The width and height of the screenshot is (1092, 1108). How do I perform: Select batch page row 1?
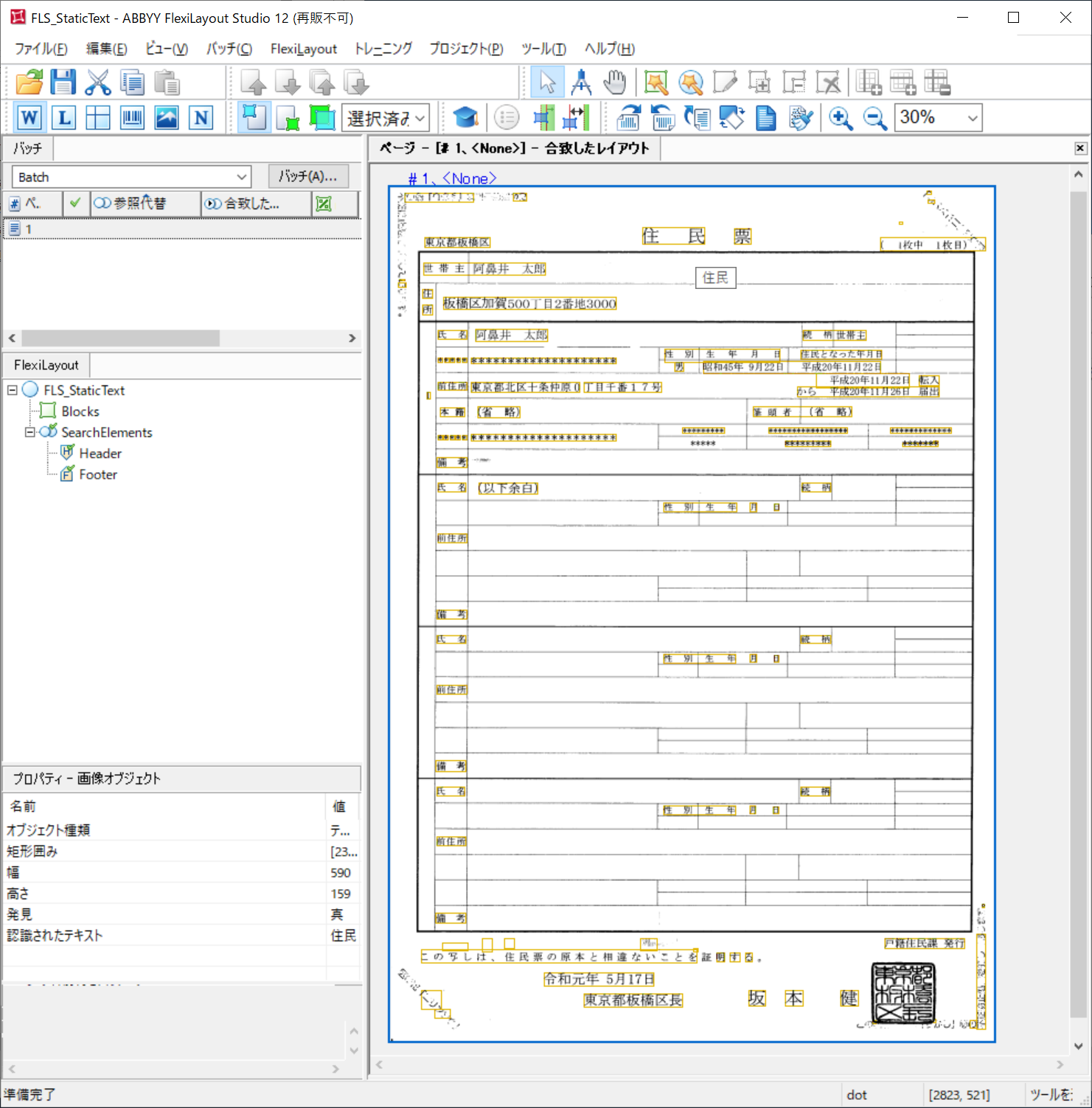181,229
